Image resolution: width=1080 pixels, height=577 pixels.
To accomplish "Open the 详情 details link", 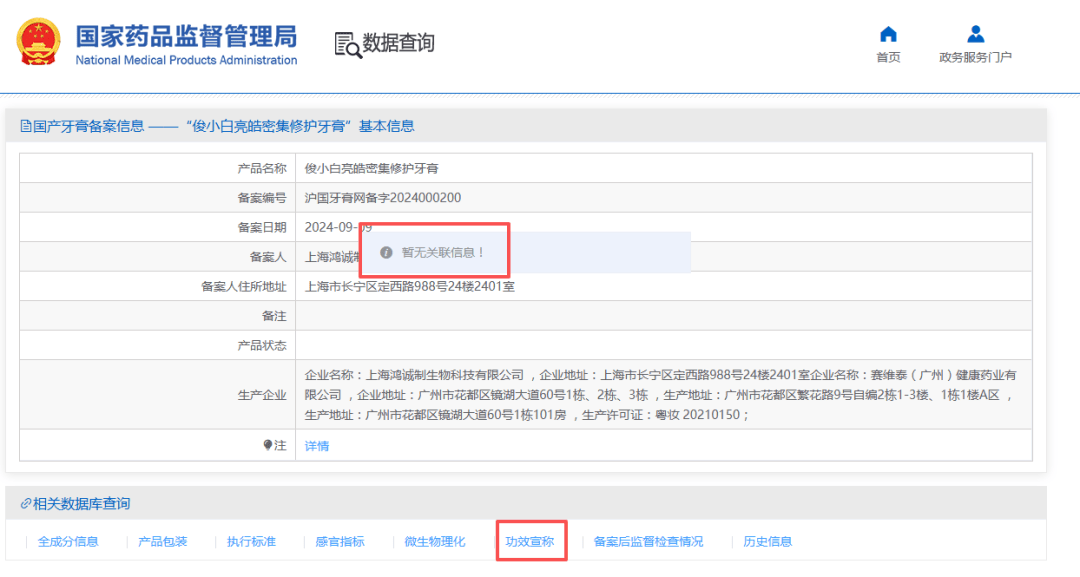I will click(x=317, y=446).
